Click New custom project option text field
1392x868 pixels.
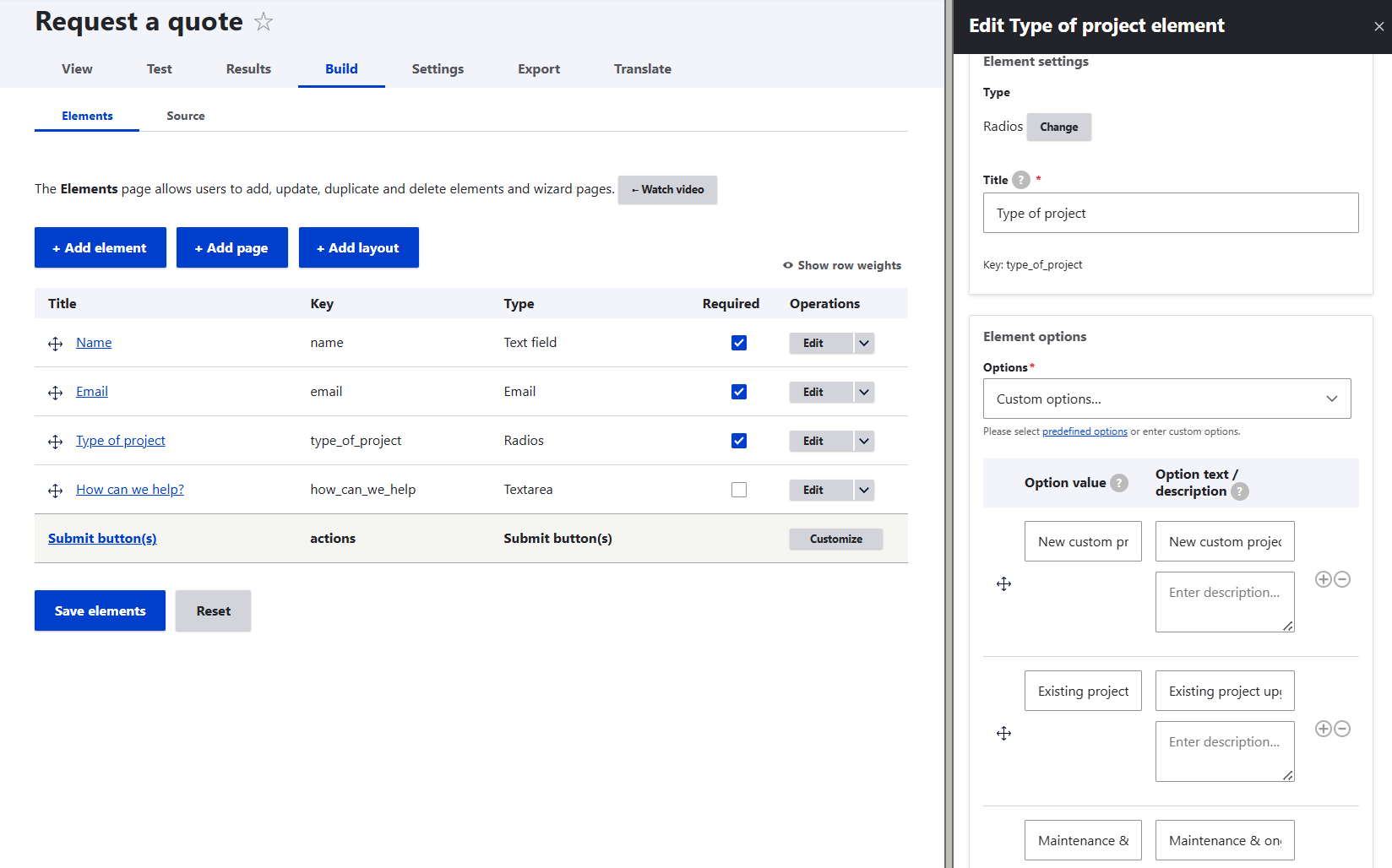[1225, 541]
